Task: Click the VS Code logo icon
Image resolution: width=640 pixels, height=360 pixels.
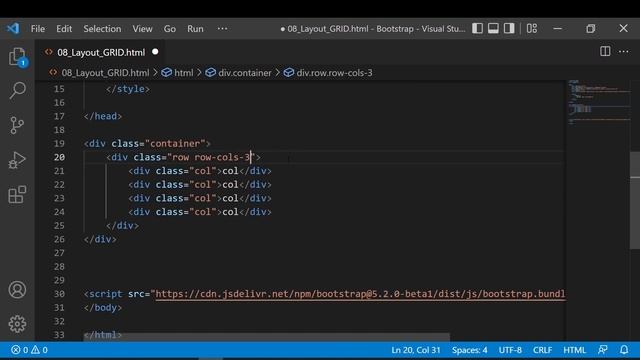Action: (x=13, y=29)
